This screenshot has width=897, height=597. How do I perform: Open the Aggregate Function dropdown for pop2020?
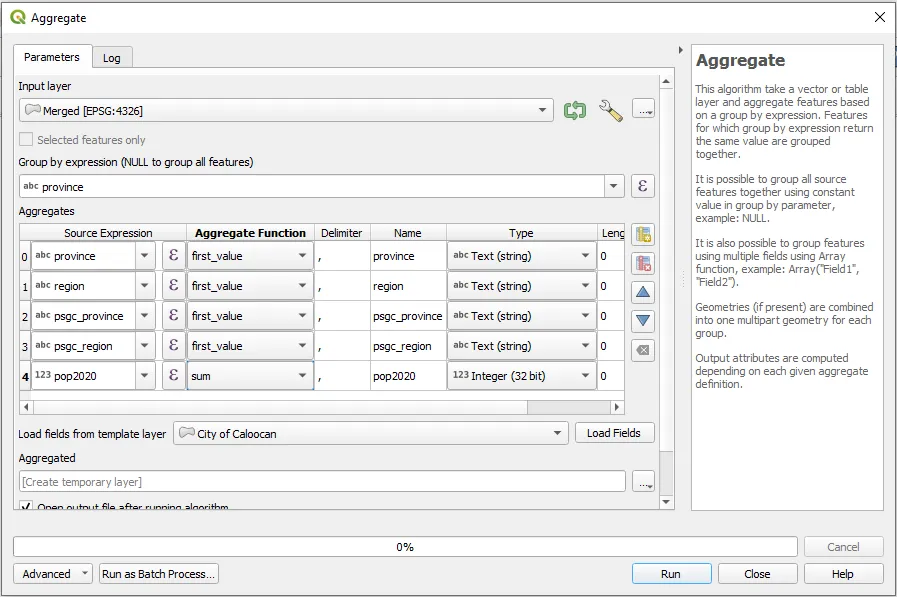[x=303, y=377]
